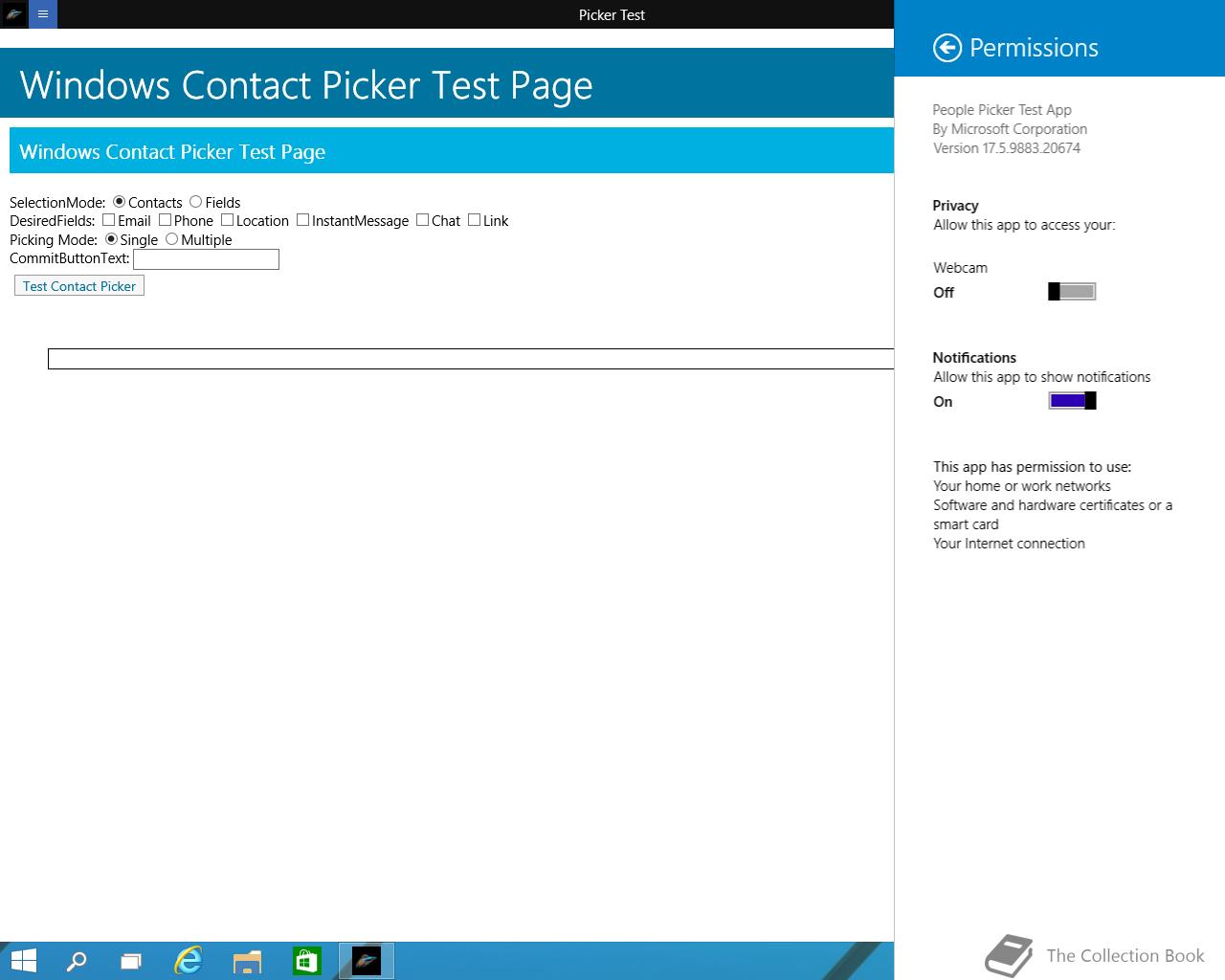The height and width of the screenshot is (980, 1225).
Task: Click the CommitButtonText input field
Action: coord(206,259)
